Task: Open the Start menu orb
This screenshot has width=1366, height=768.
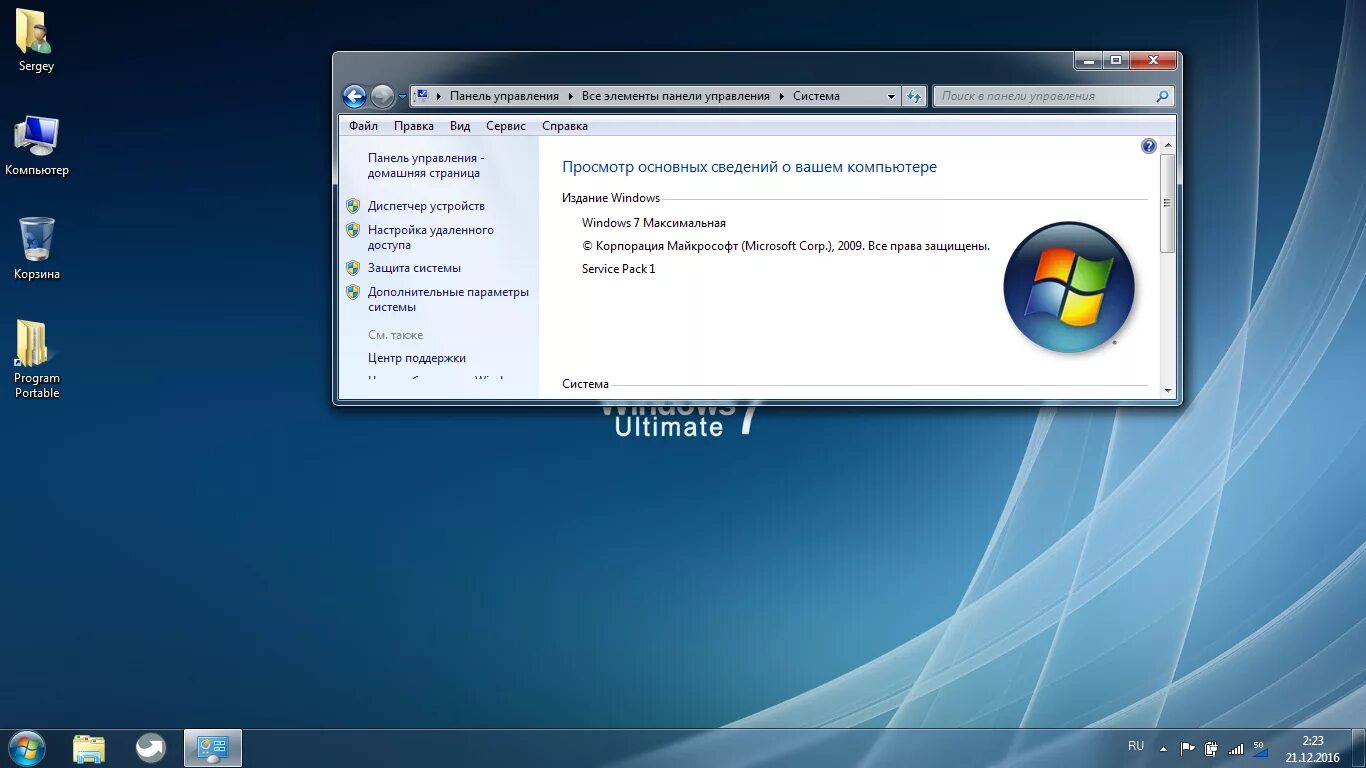Action: tap(27, 748)
